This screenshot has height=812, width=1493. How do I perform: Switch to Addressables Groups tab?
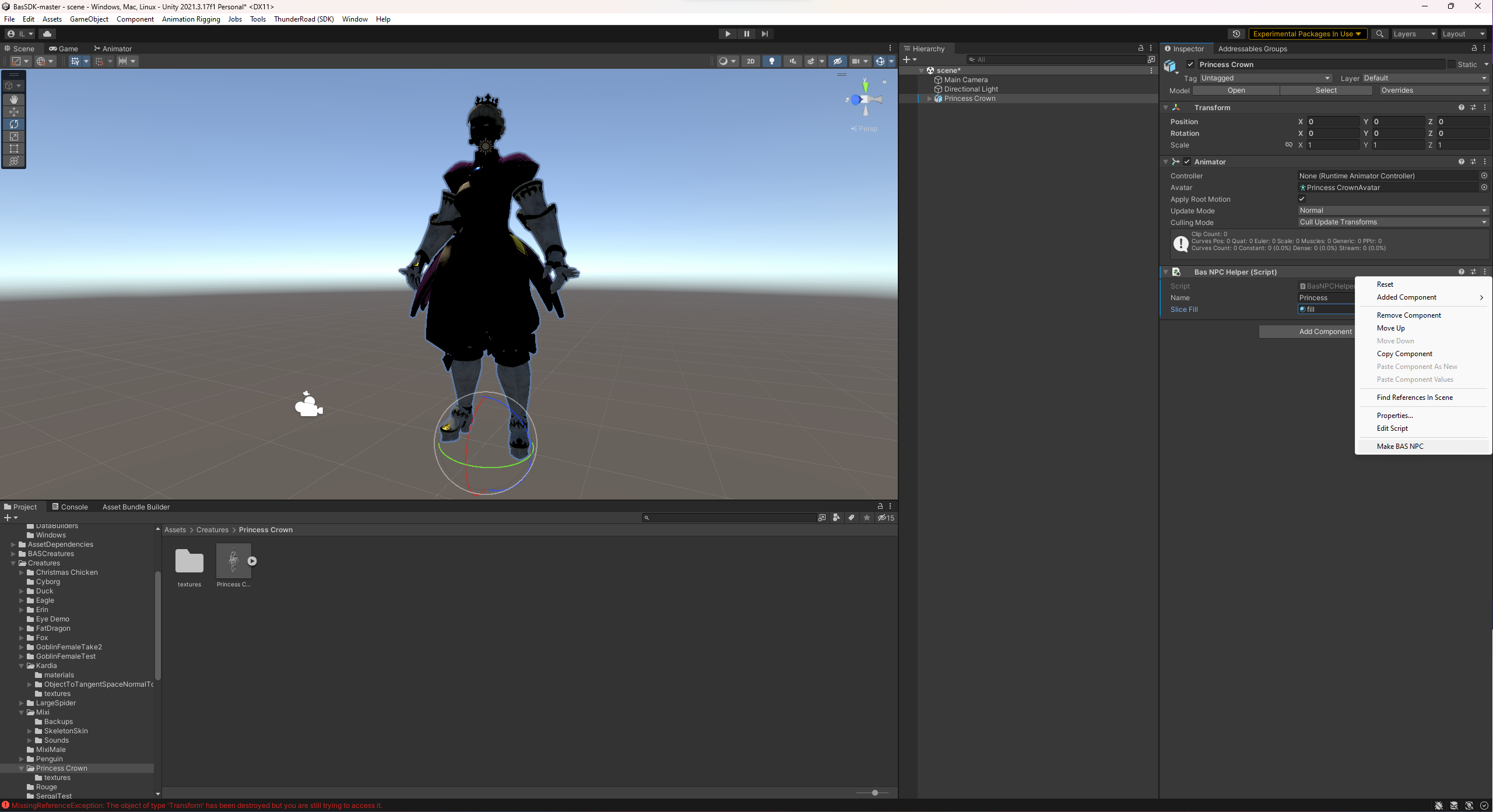point(1252,48)
